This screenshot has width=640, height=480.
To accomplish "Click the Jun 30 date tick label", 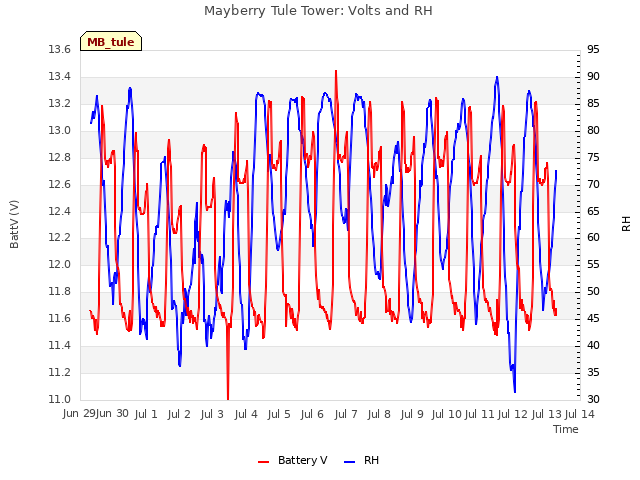I will tap(112, 413).
